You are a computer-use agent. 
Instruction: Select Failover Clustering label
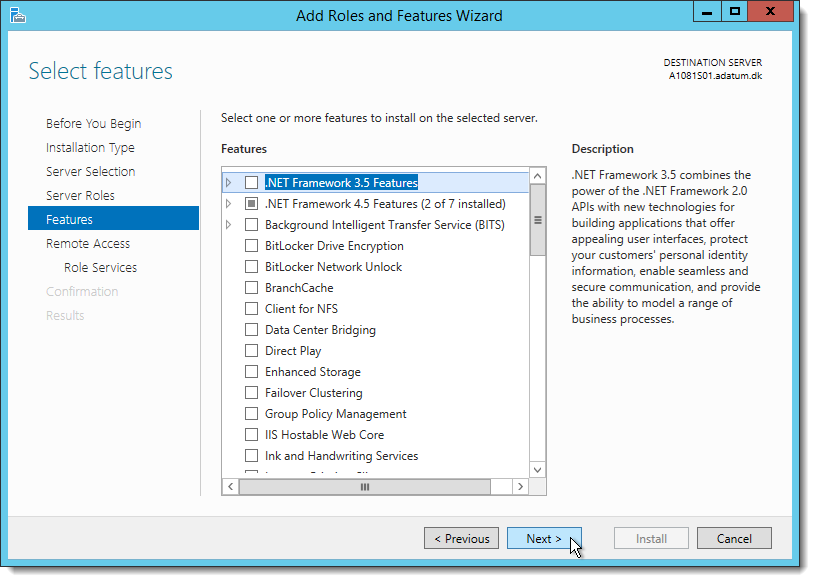[x=313, y=393]
